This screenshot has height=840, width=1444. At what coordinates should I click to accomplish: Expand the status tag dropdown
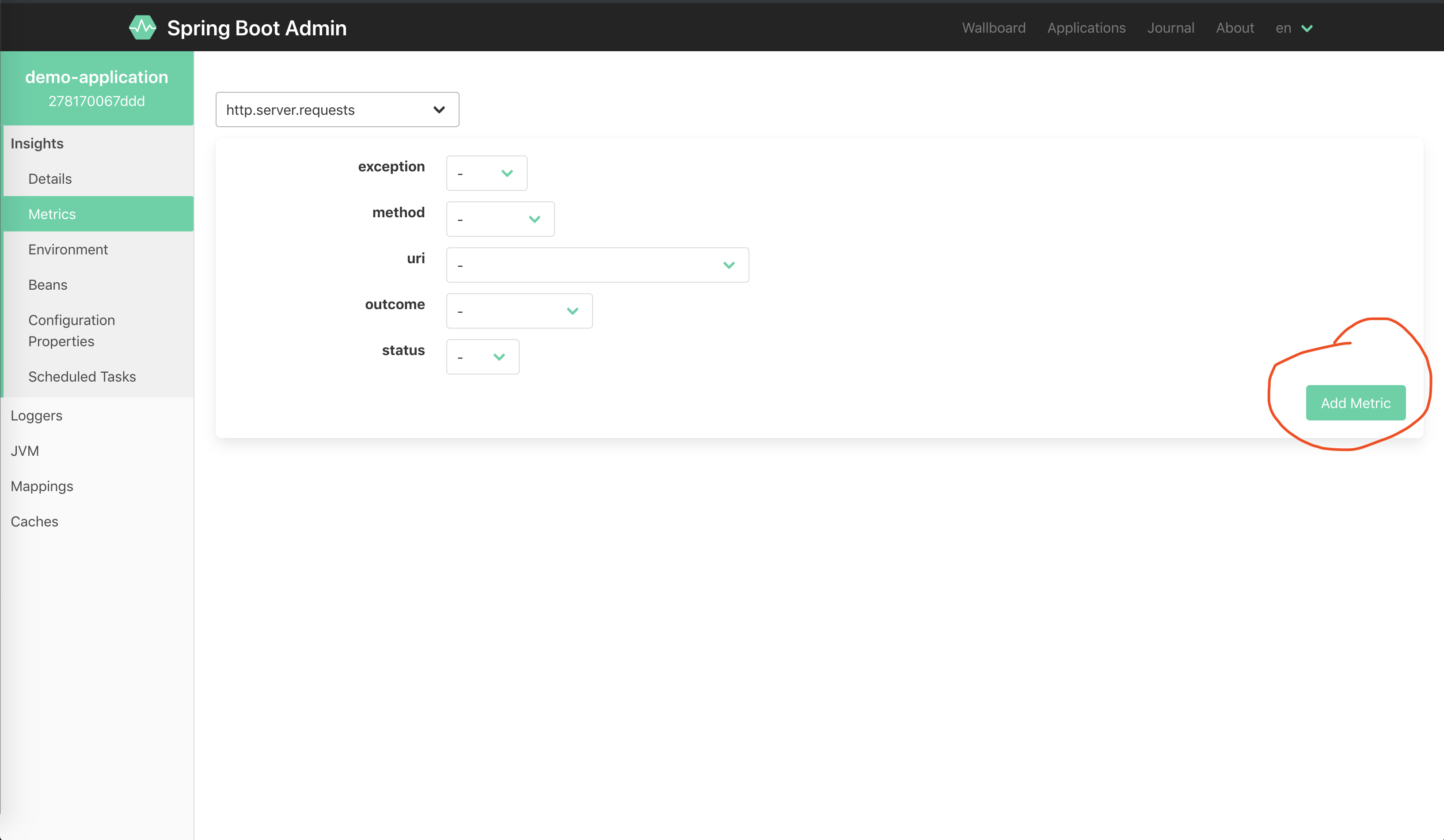tap(483, 357)
